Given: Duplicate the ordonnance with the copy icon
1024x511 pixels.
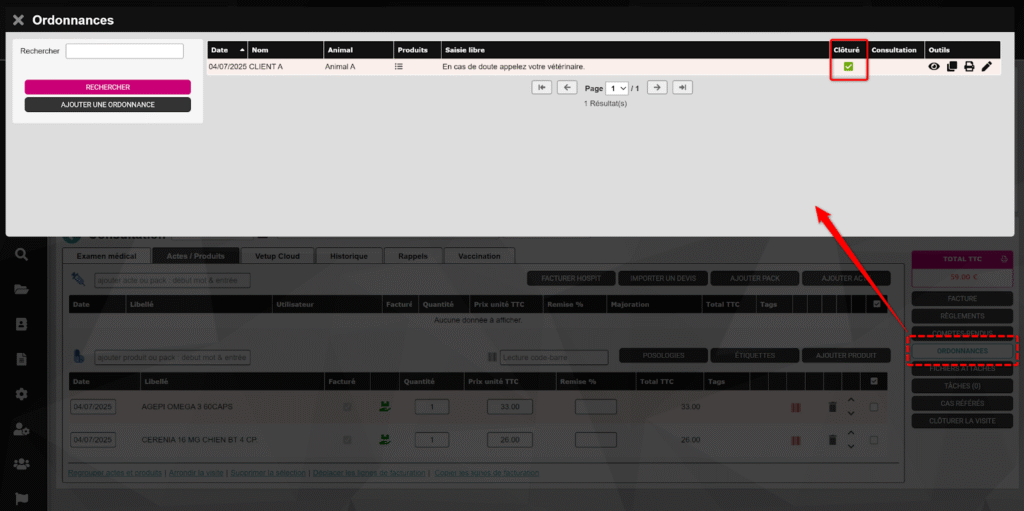Looking at the screenshot, I should (952, 67).
